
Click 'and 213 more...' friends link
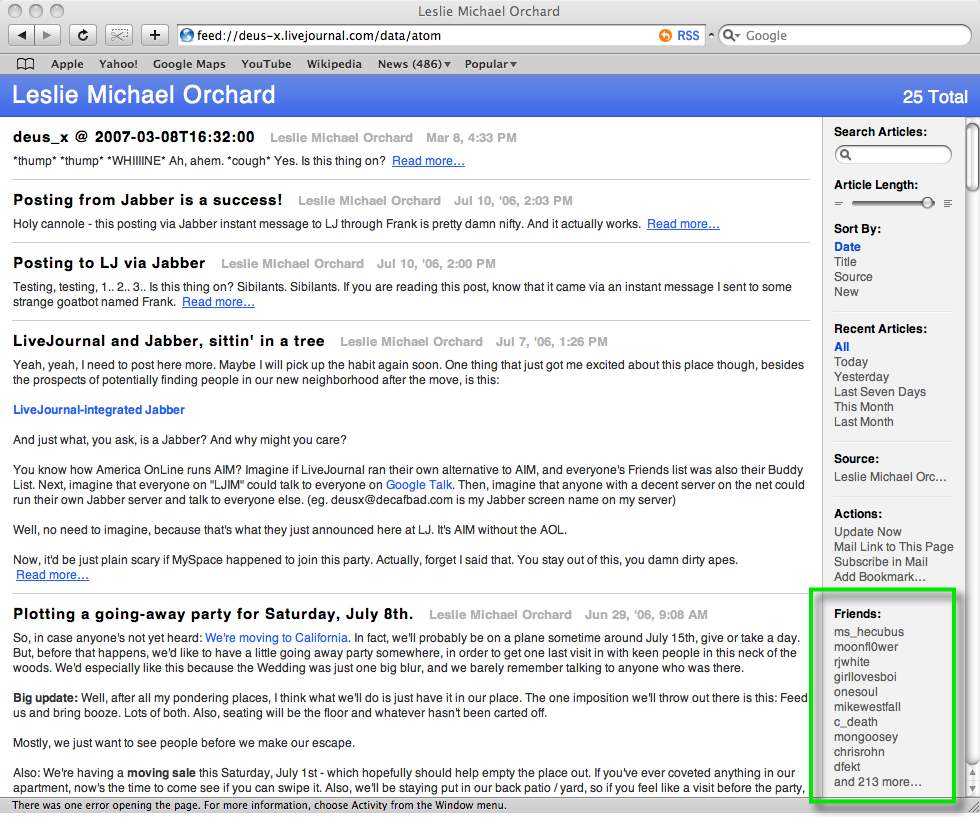pyautogui.click(x=877, y=782)
